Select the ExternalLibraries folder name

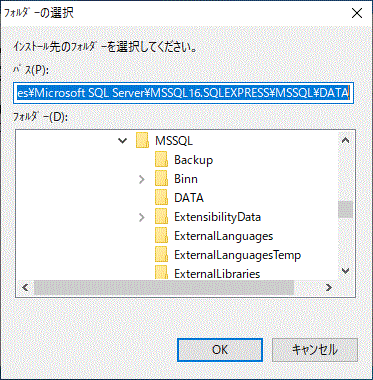coord(217,274)
